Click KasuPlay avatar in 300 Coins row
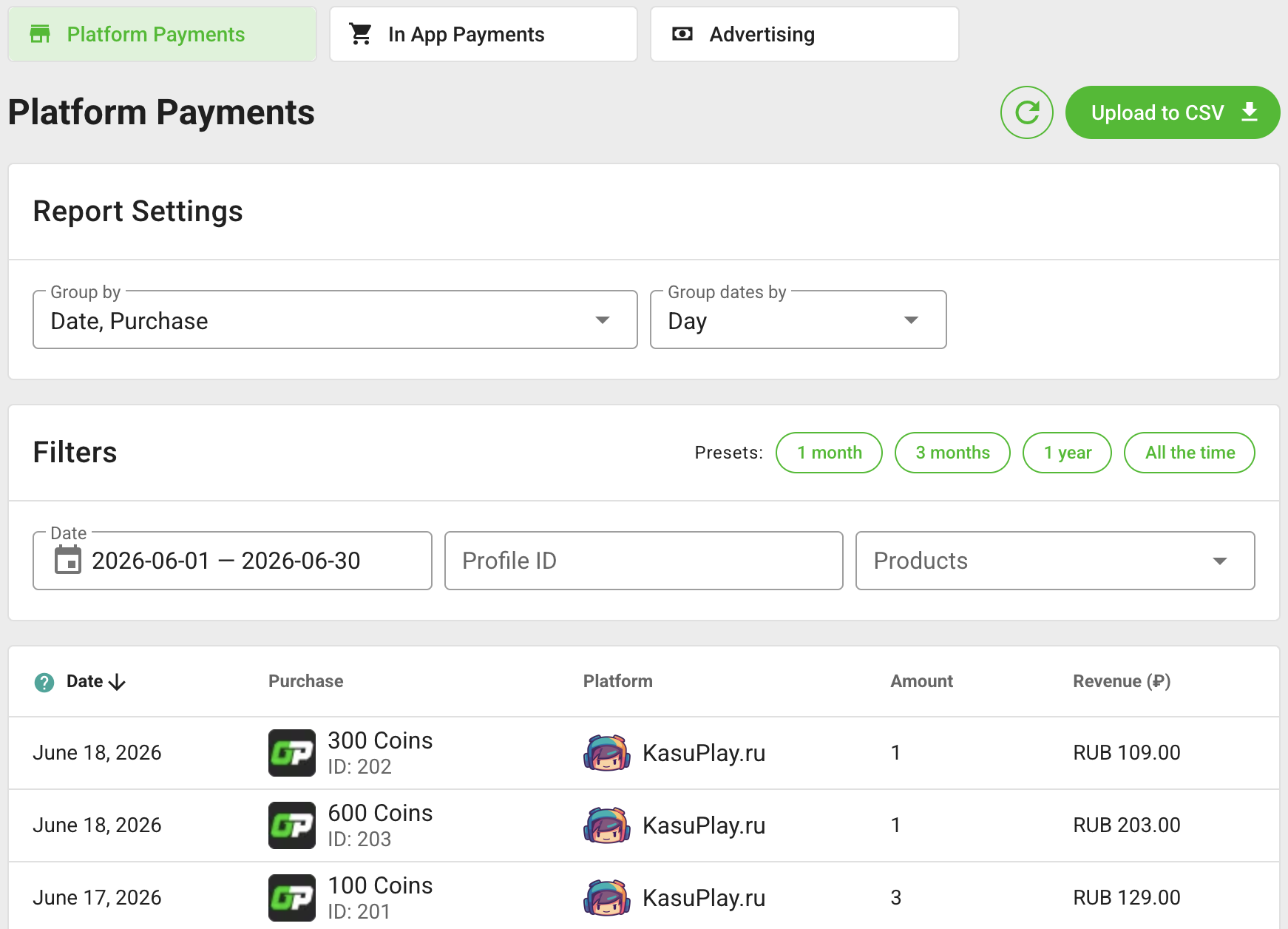This screenshot has height=929, width=1288. point(607,753)
